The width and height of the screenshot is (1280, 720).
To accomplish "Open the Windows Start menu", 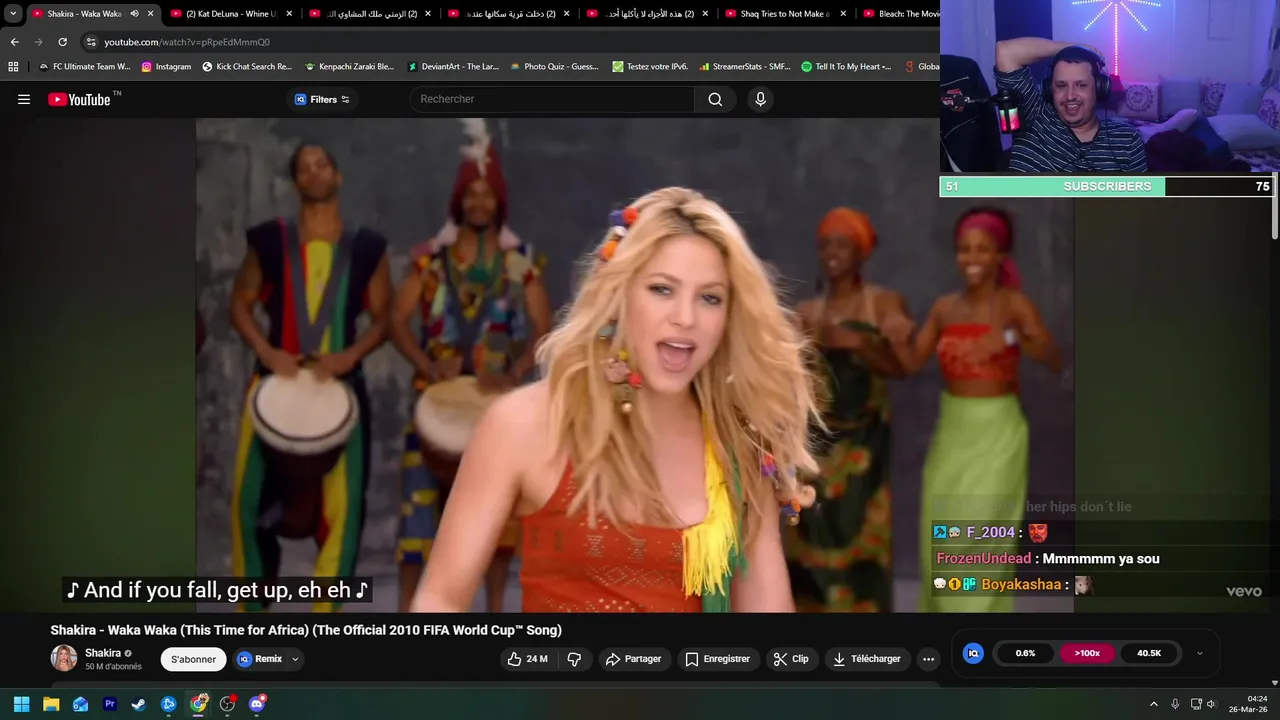I will pos(21,704).
